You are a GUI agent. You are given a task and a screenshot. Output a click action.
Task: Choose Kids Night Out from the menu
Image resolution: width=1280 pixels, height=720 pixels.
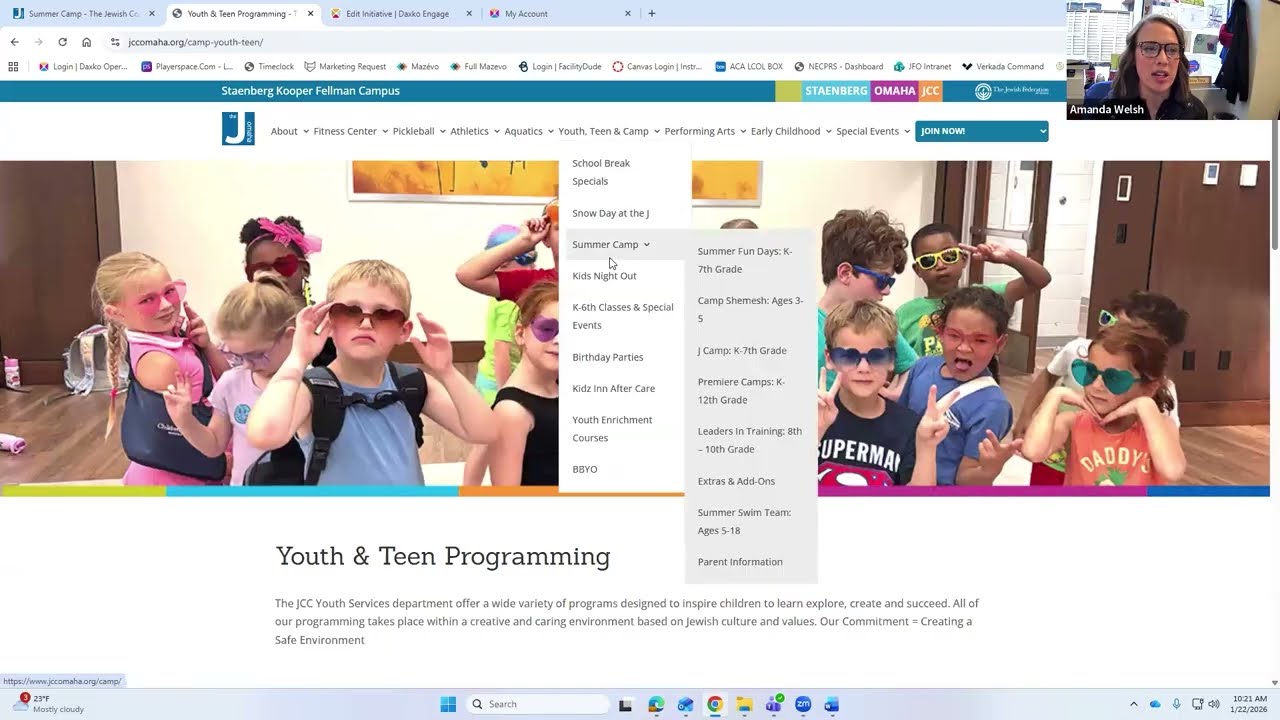tap(604, 276)
